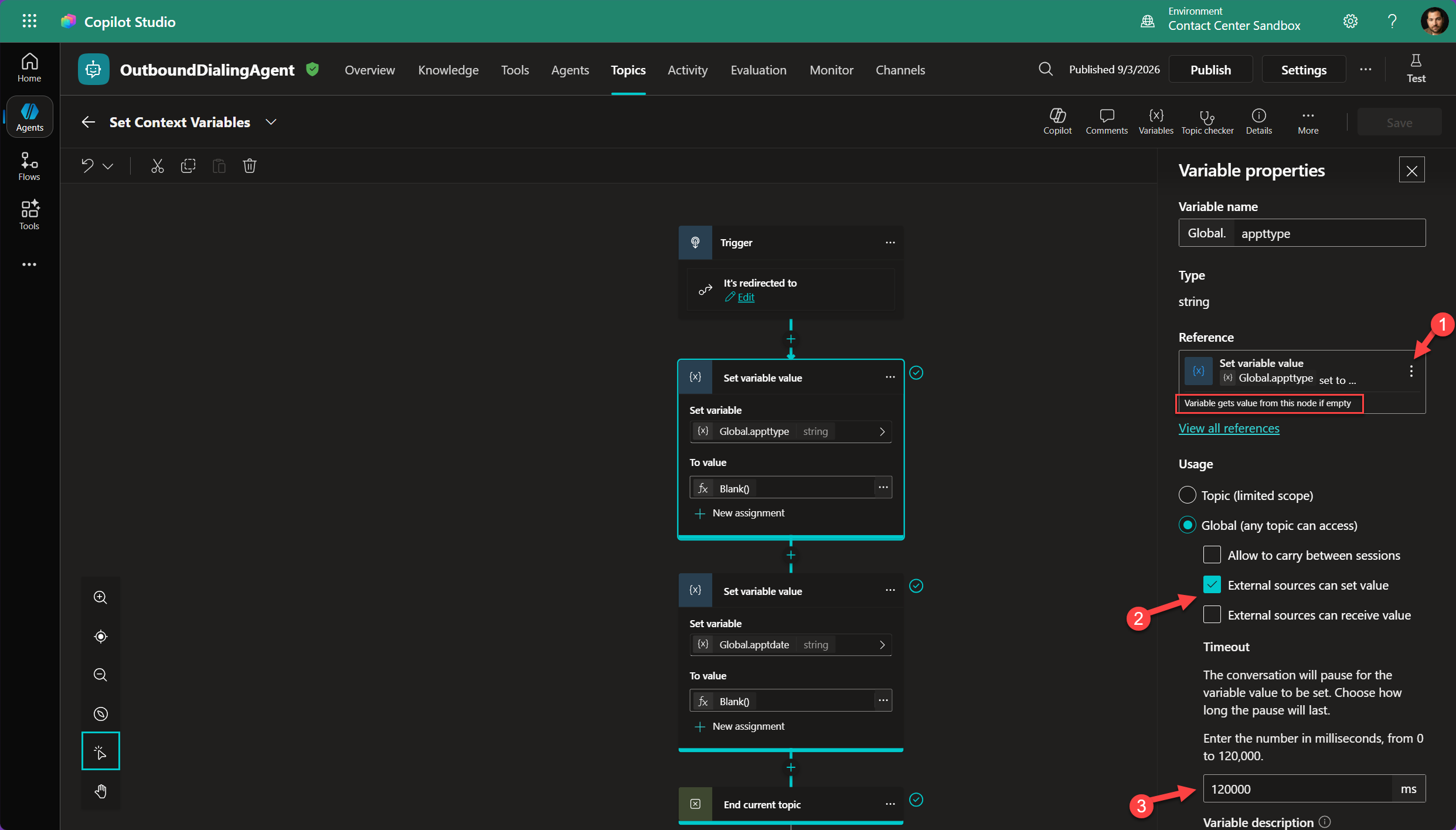Viewport: 1456px width, 830px height.
Task: Open the Reference card's vertical ellipsis menu
Action: 1411,371
